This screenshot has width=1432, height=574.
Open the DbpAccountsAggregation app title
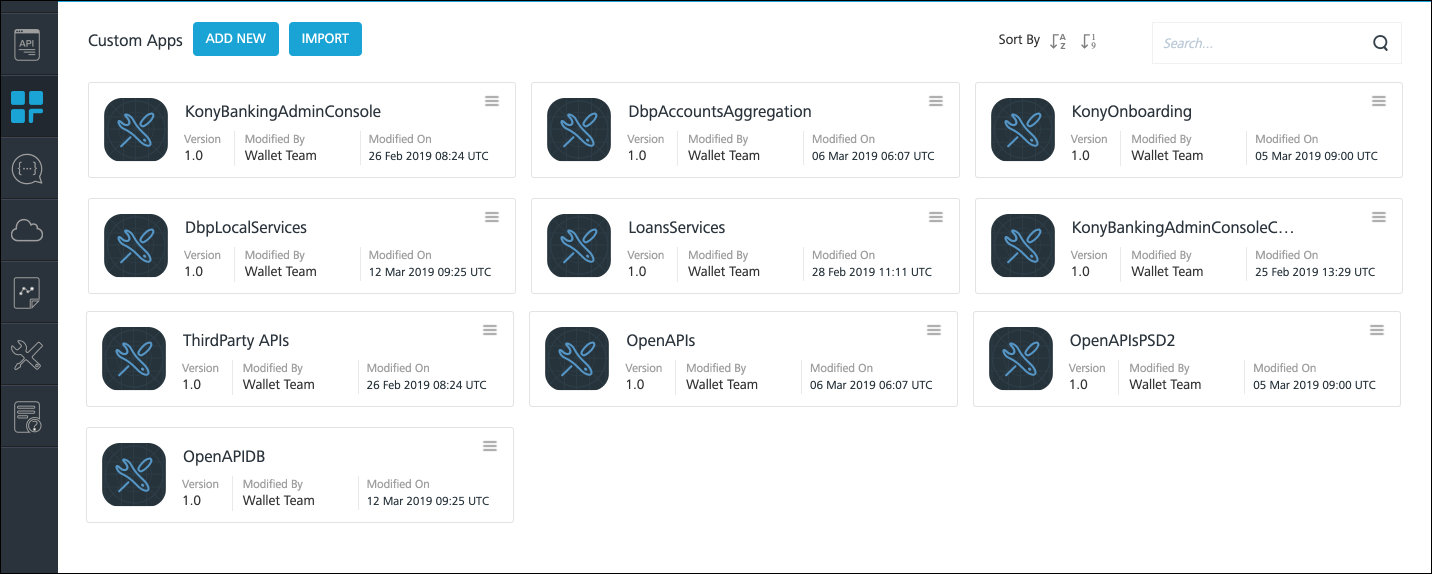[x=720, y=112]
